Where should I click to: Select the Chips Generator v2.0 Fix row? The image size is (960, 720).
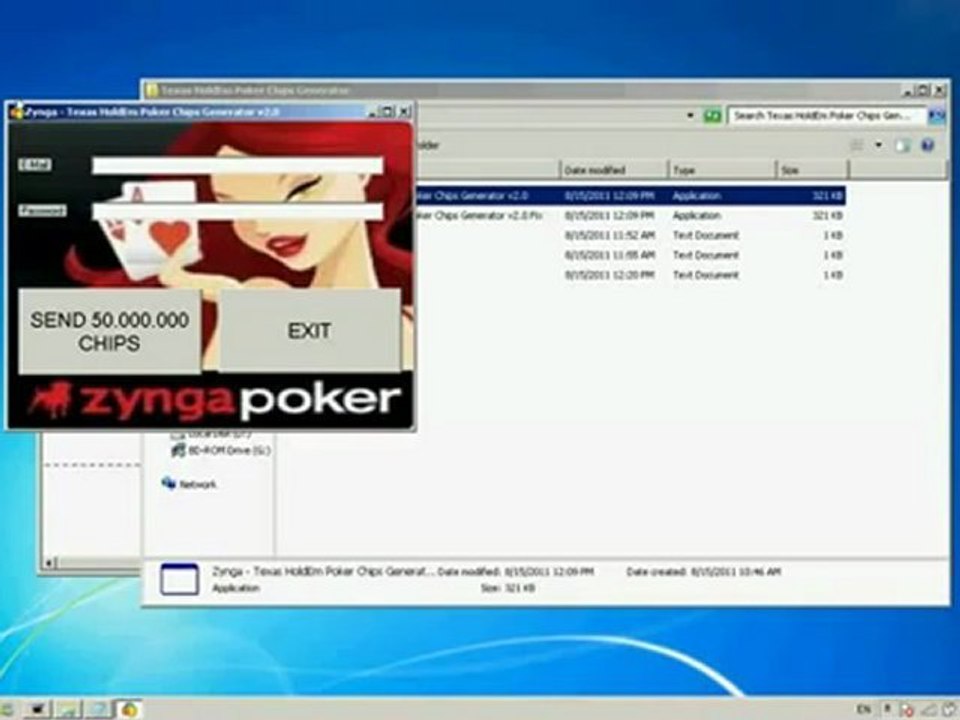click(x=631, y=216)
